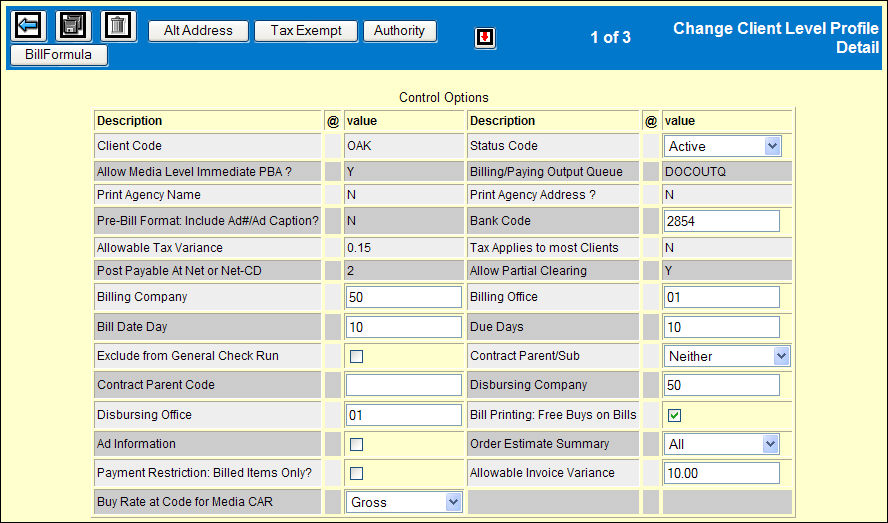888x523 pixels.
Task: Click the Disbursing Office input field
Action: [x=404, y=415]
